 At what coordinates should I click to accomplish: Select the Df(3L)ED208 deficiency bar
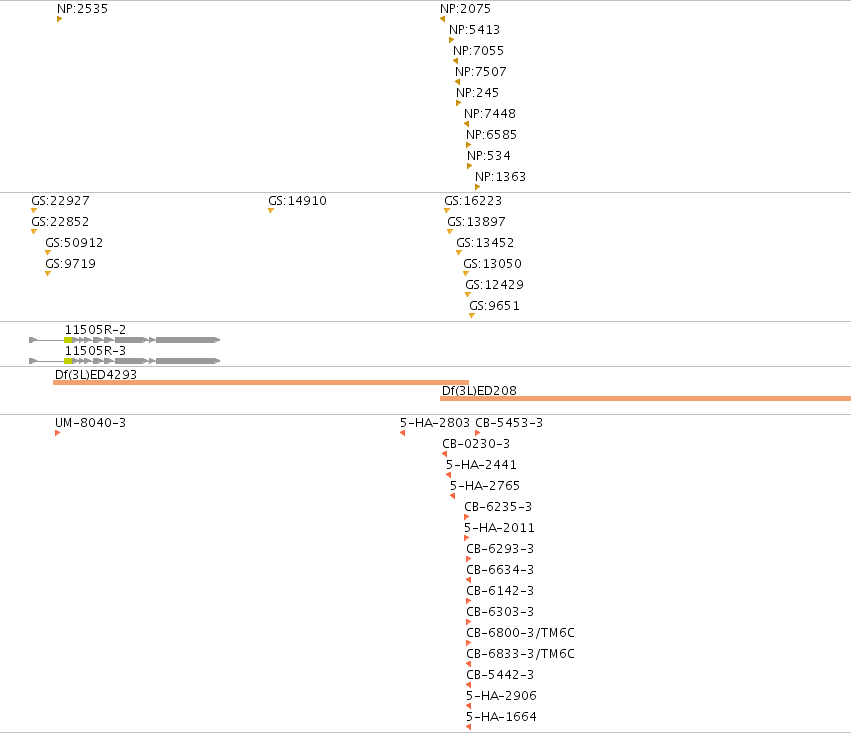point(645,399)
